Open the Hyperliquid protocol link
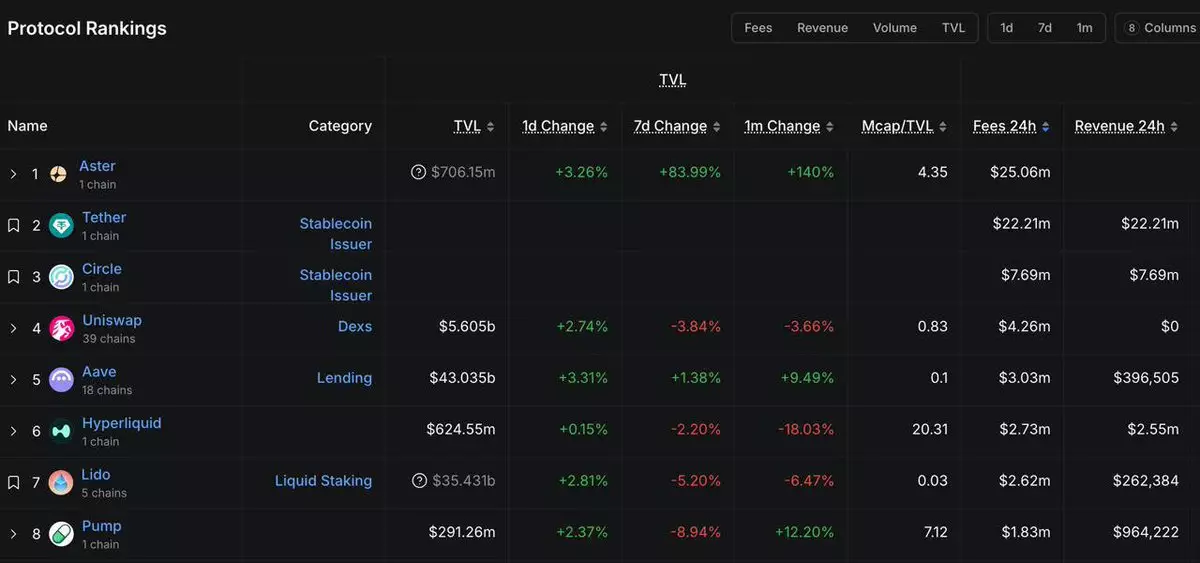Screen dimensions: 1200x563 pos(121,423)
